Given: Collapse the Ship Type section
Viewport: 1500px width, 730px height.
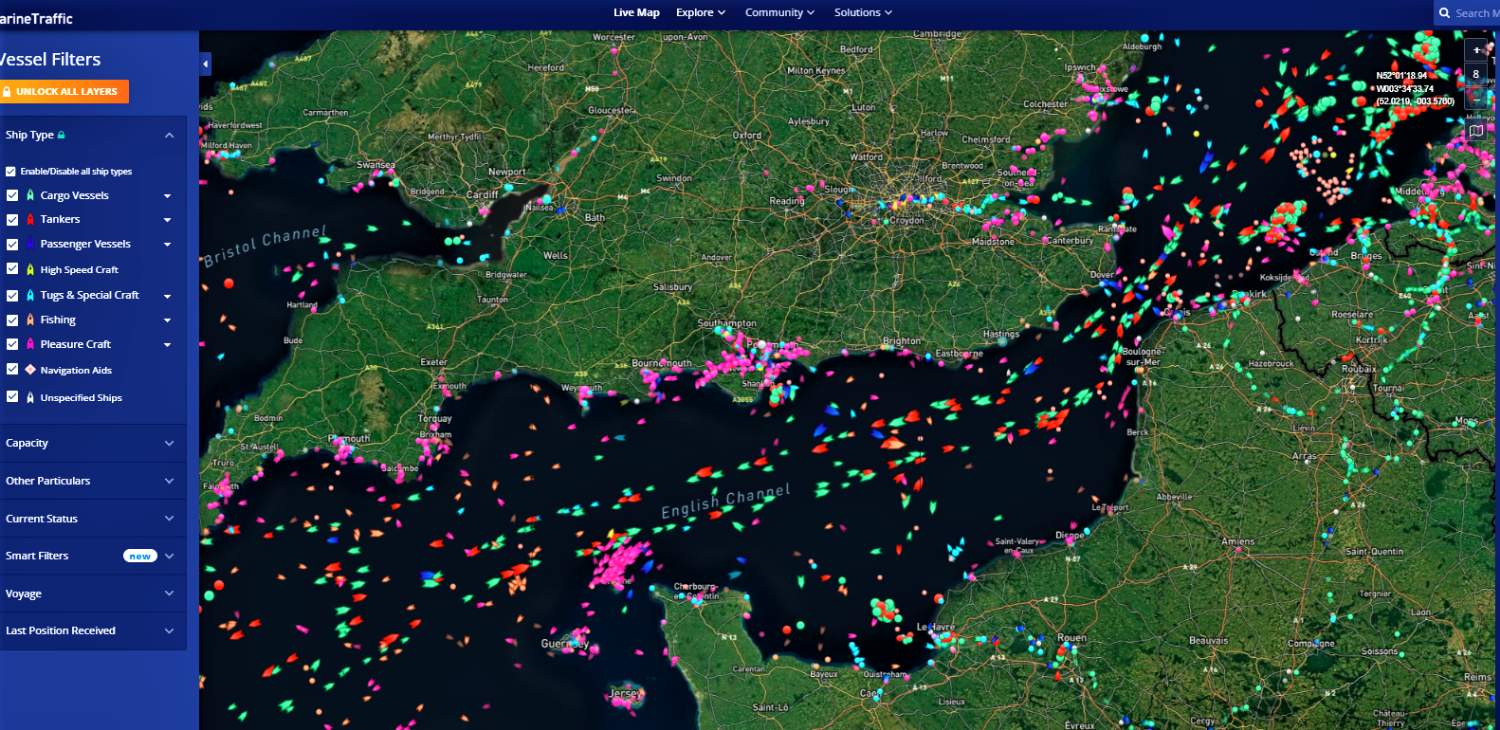Looking at the screenshot, I should [x=168, y=134].
